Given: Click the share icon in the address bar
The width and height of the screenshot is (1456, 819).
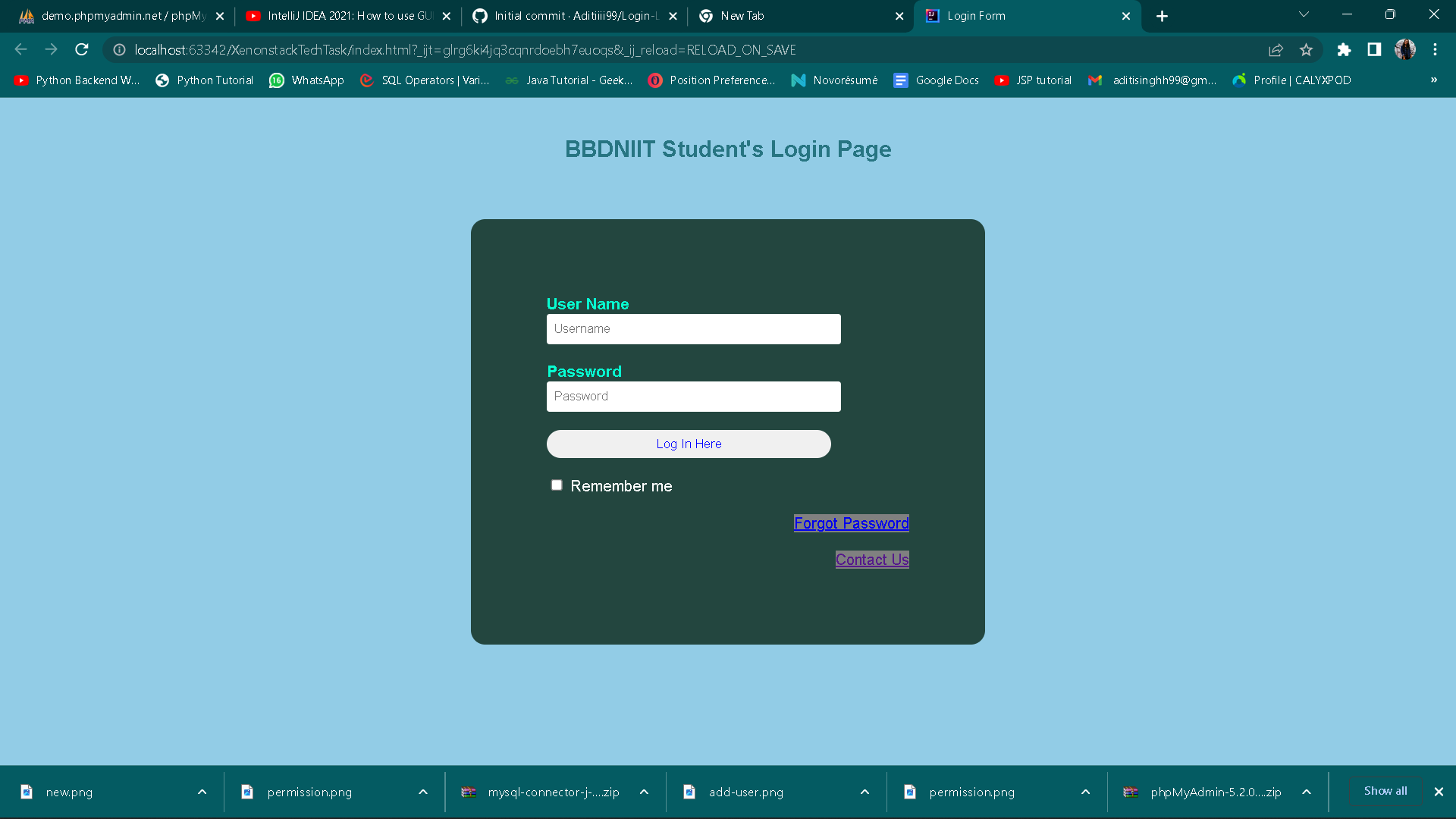Looking at the screenshot, I should (x=1276, y=49).
